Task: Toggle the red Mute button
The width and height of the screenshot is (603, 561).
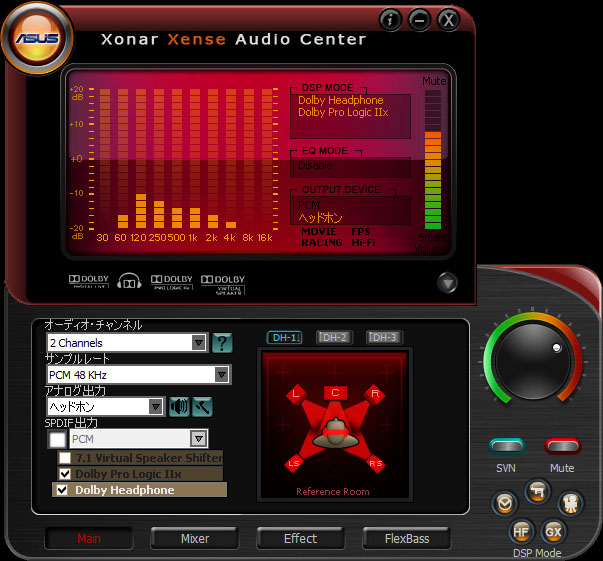Action: (562, 446)
